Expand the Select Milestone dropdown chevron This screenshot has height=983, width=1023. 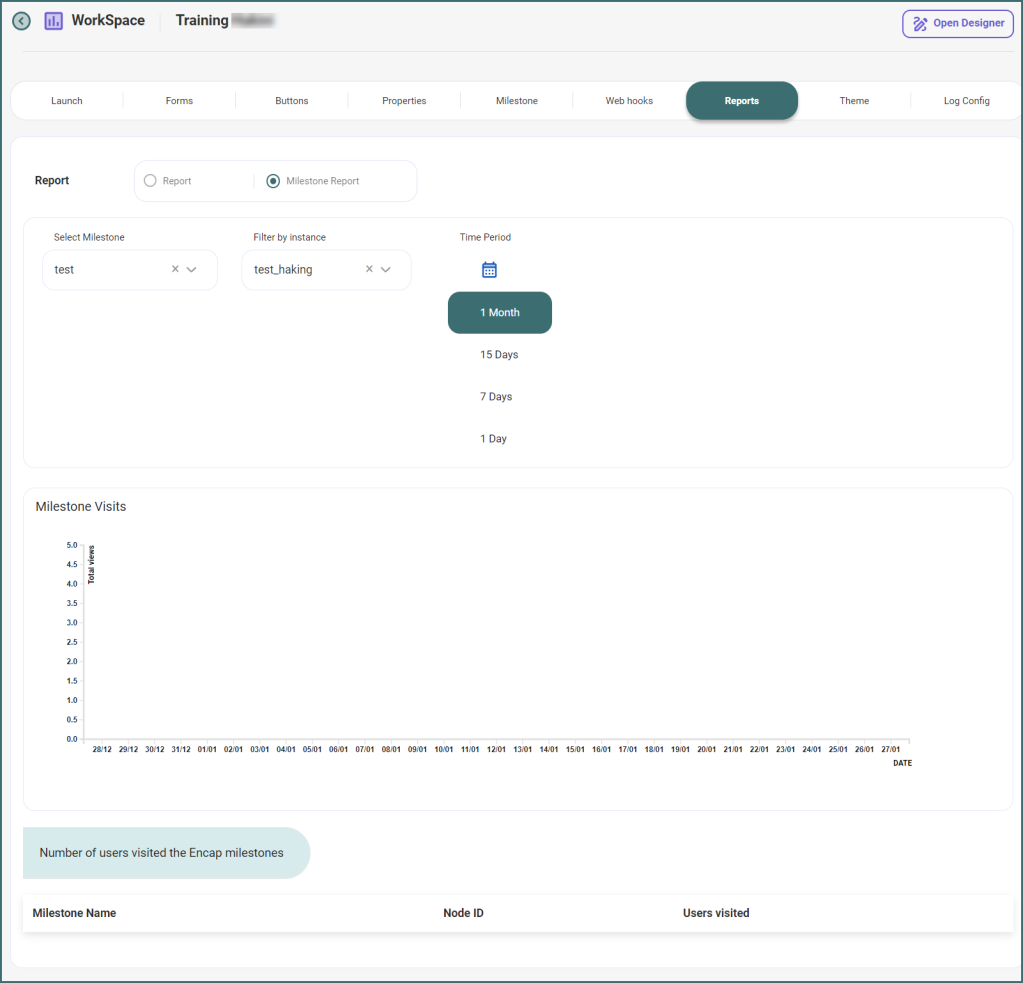(192, 269)
